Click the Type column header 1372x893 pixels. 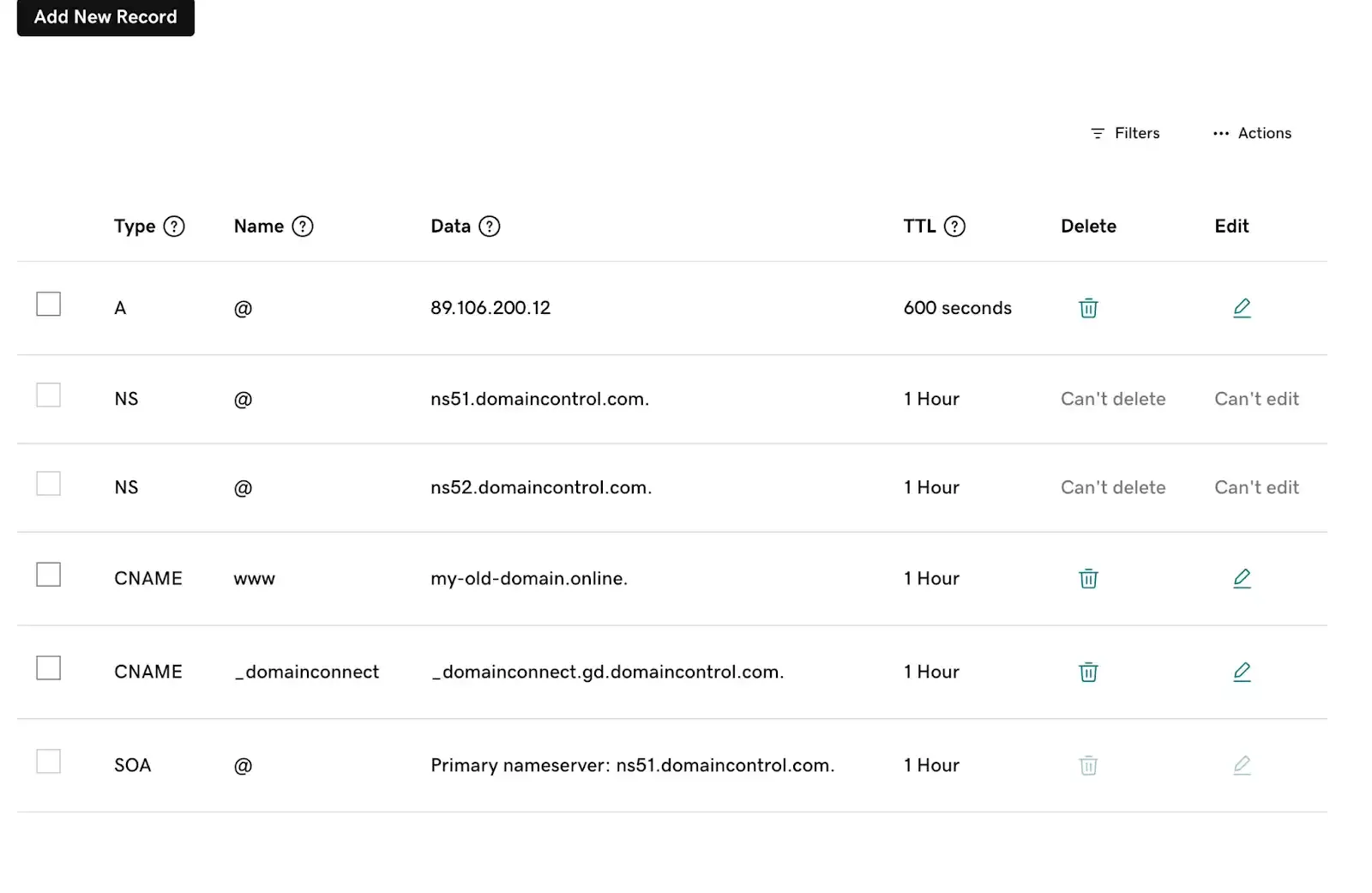click(x=134, y=226)
